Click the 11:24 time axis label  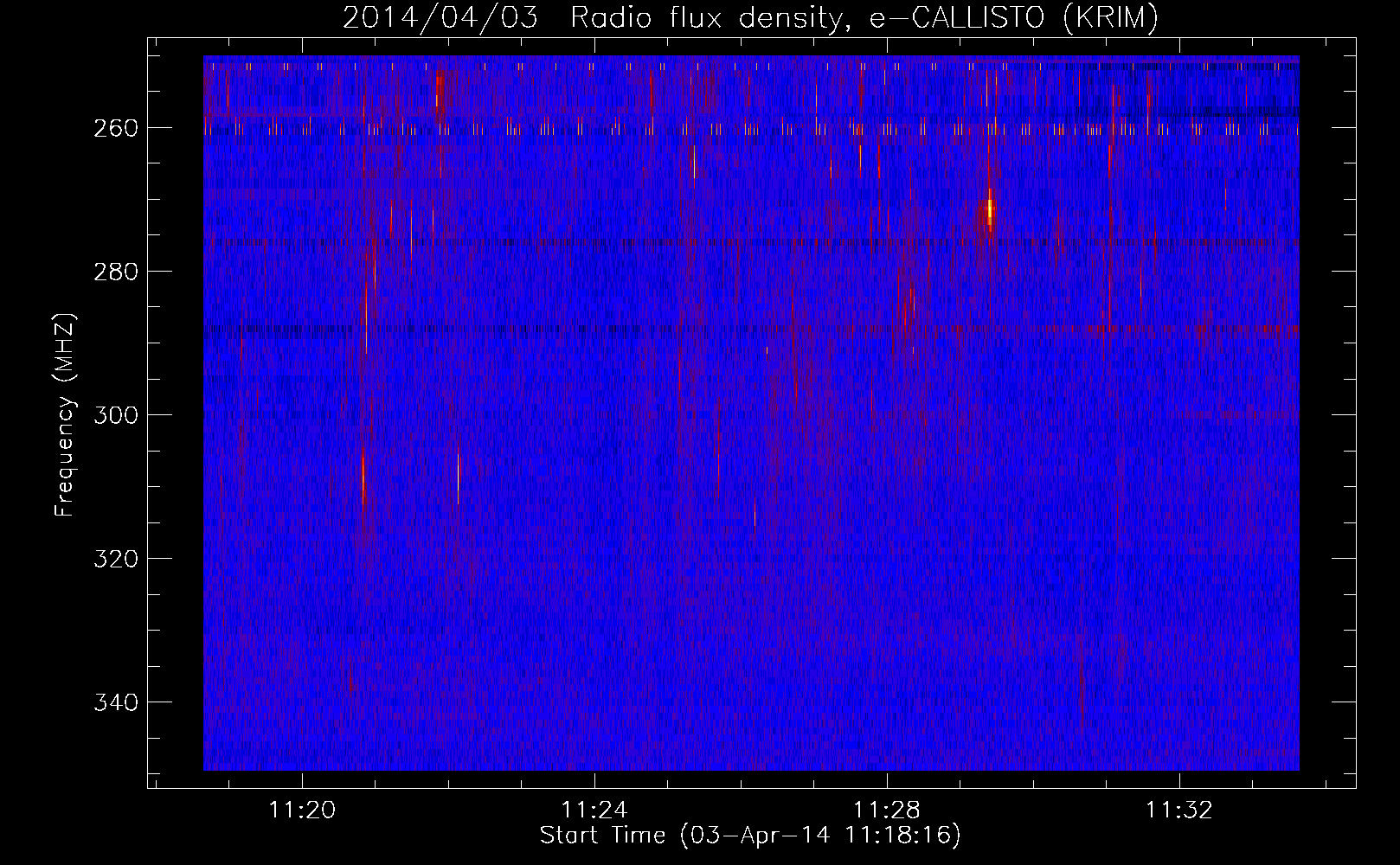pos(594,810)
